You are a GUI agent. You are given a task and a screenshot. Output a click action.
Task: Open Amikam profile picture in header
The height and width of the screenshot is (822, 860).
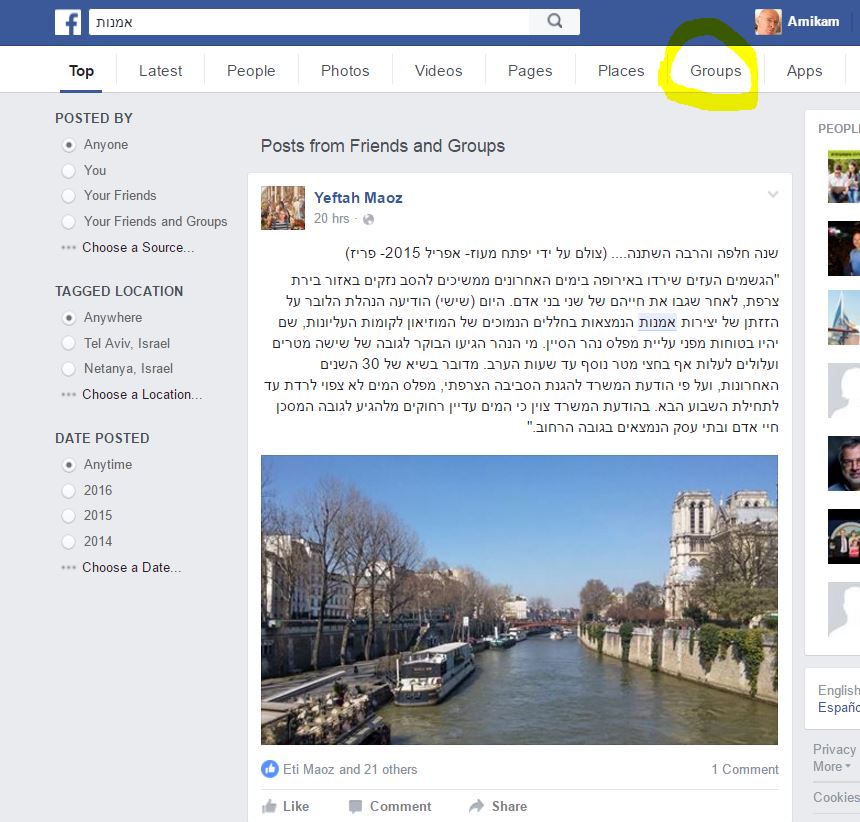(x=768, y=22)
